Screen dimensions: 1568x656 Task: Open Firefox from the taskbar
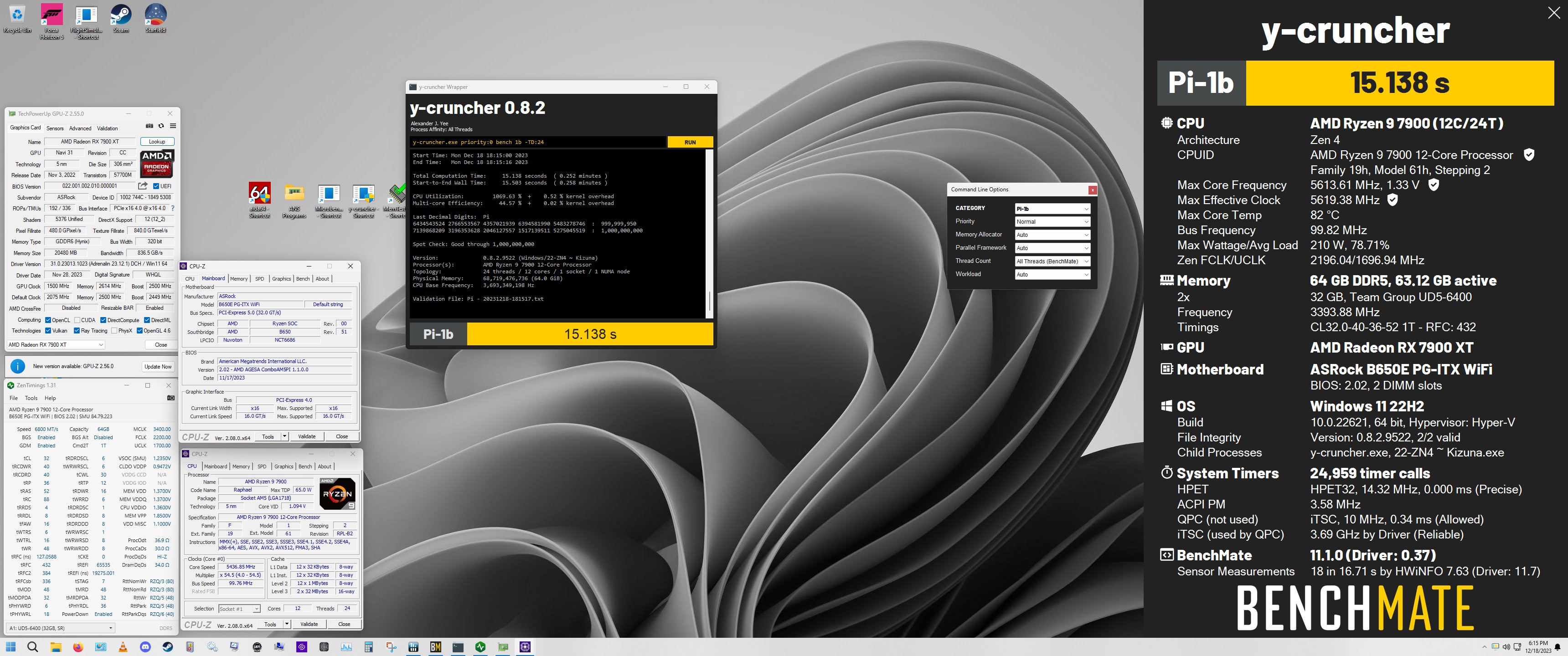78,647
